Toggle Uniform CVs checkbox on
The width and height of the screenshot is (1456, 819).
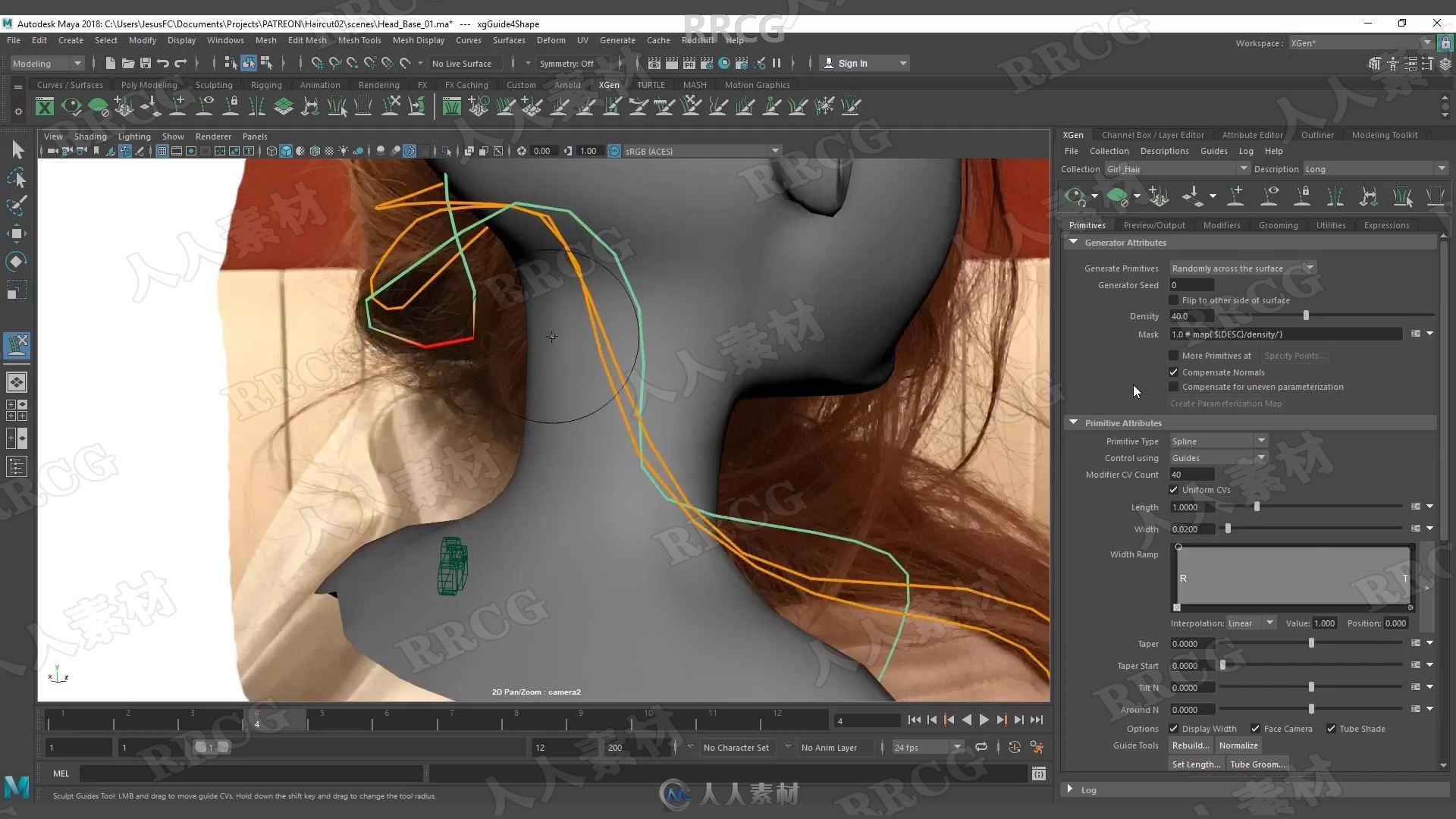(1174, 489)
